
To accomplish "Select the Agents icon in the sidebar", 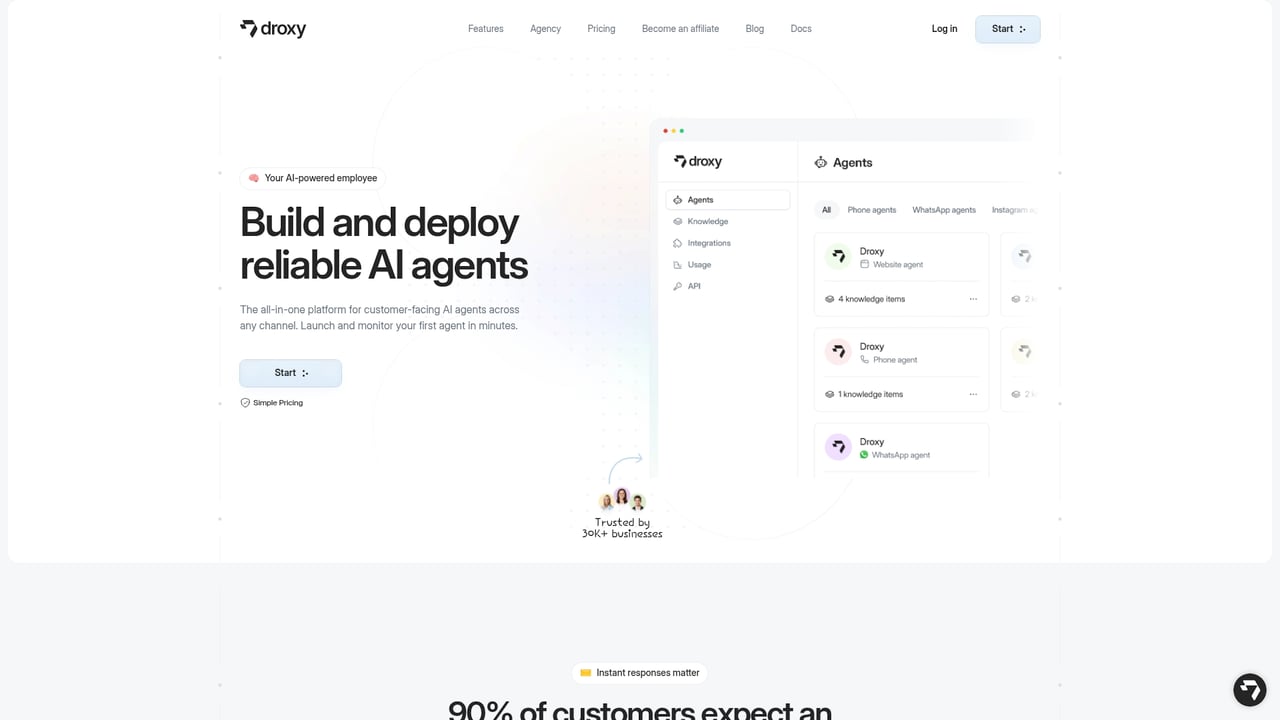I will [678, 199].
